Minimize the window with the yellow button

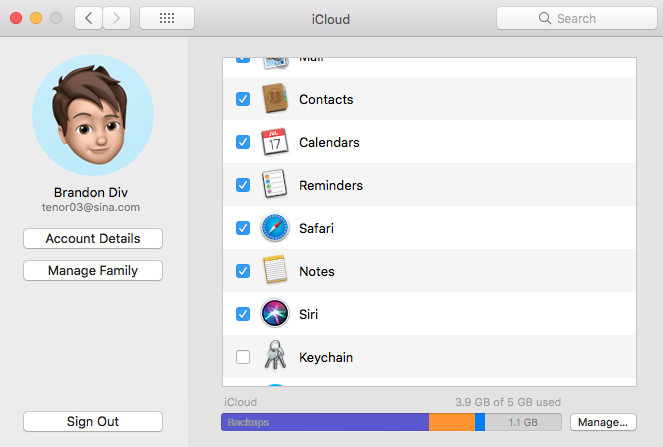36,18
